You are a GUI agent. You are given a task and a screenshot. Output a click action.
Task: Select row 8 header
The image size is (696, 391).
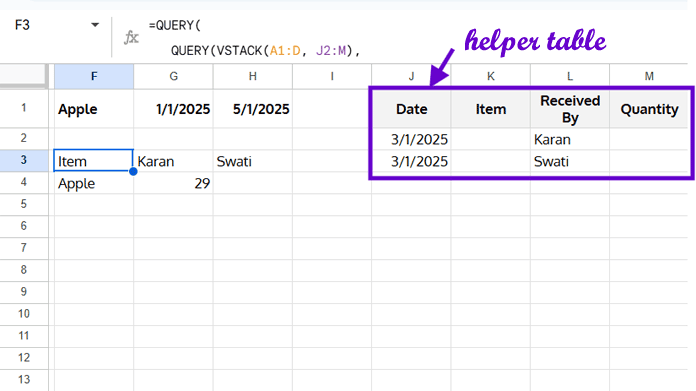point(24,270)
